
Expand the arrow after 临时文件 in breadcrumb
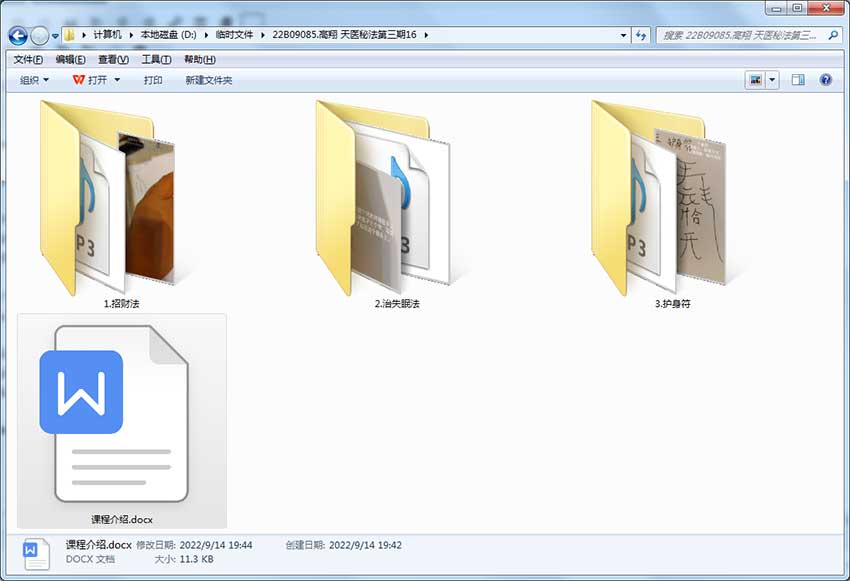(263, 35)
